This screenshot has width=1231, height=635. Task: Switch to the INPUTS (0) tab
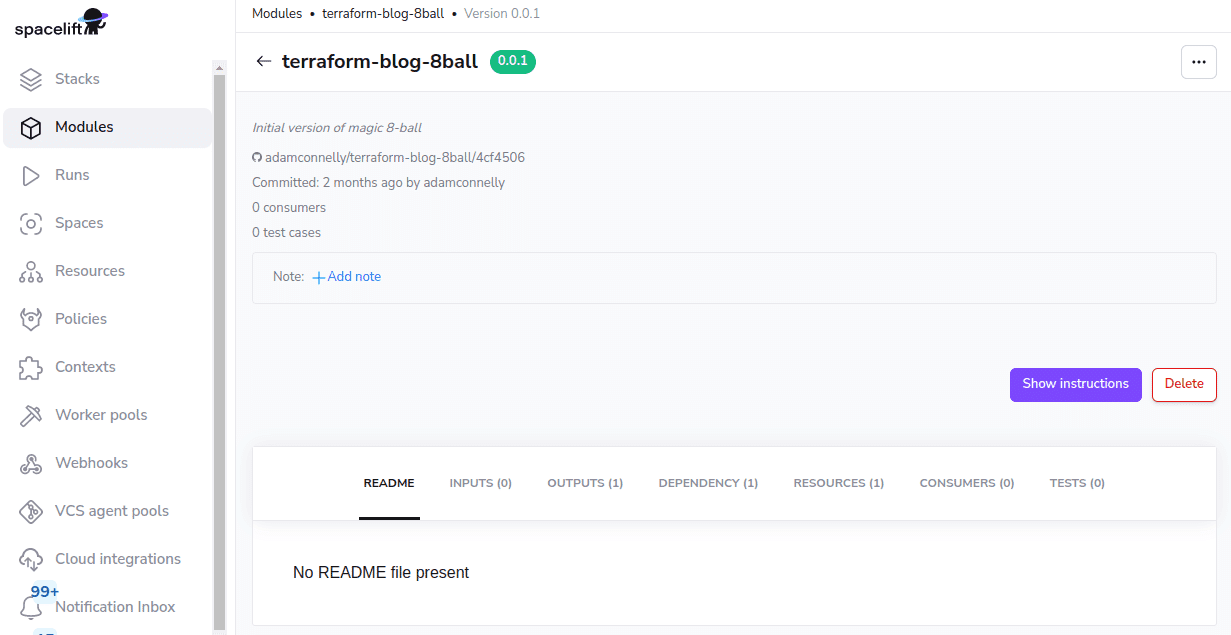pyautogui.click(x=481, y=483)
